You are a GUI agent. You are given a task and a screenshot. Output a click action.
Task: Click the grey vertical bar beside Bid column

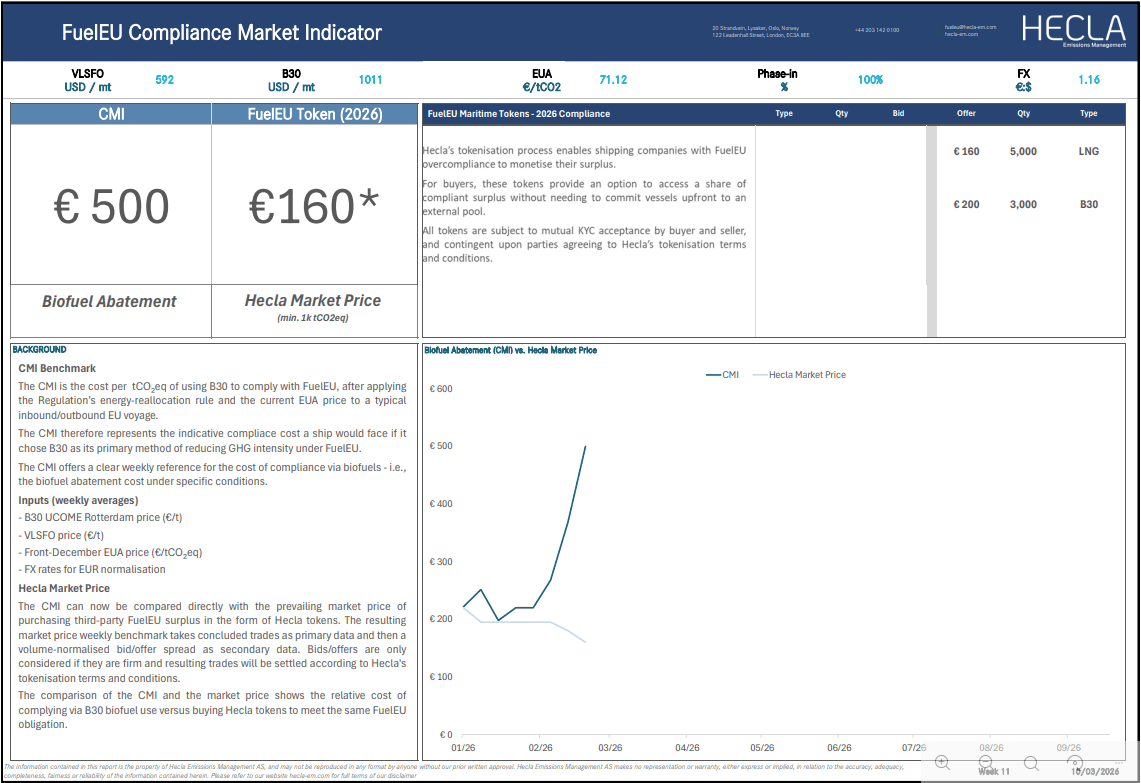[x=931, y=231]
